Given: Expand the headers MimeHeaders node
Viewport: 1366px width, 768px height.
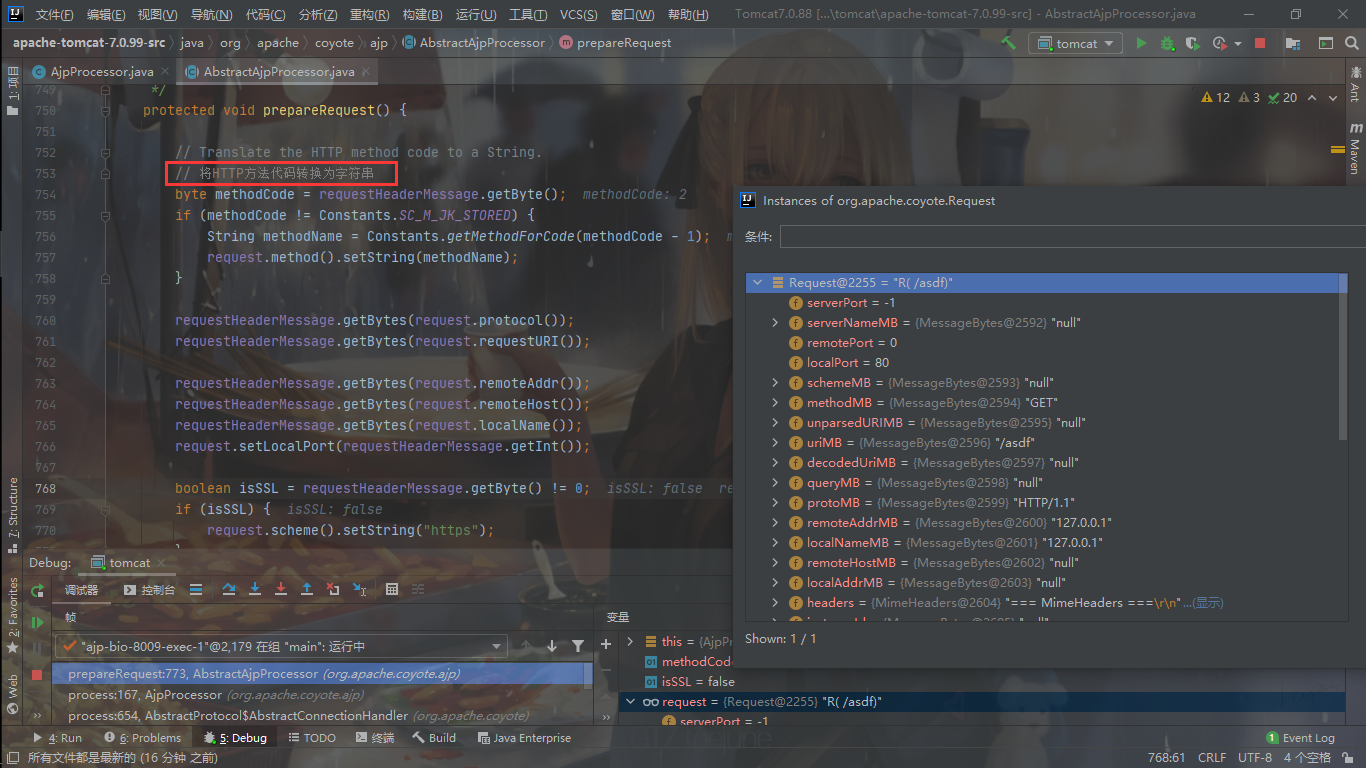Looking at the screenshot, I should point(776,603).
